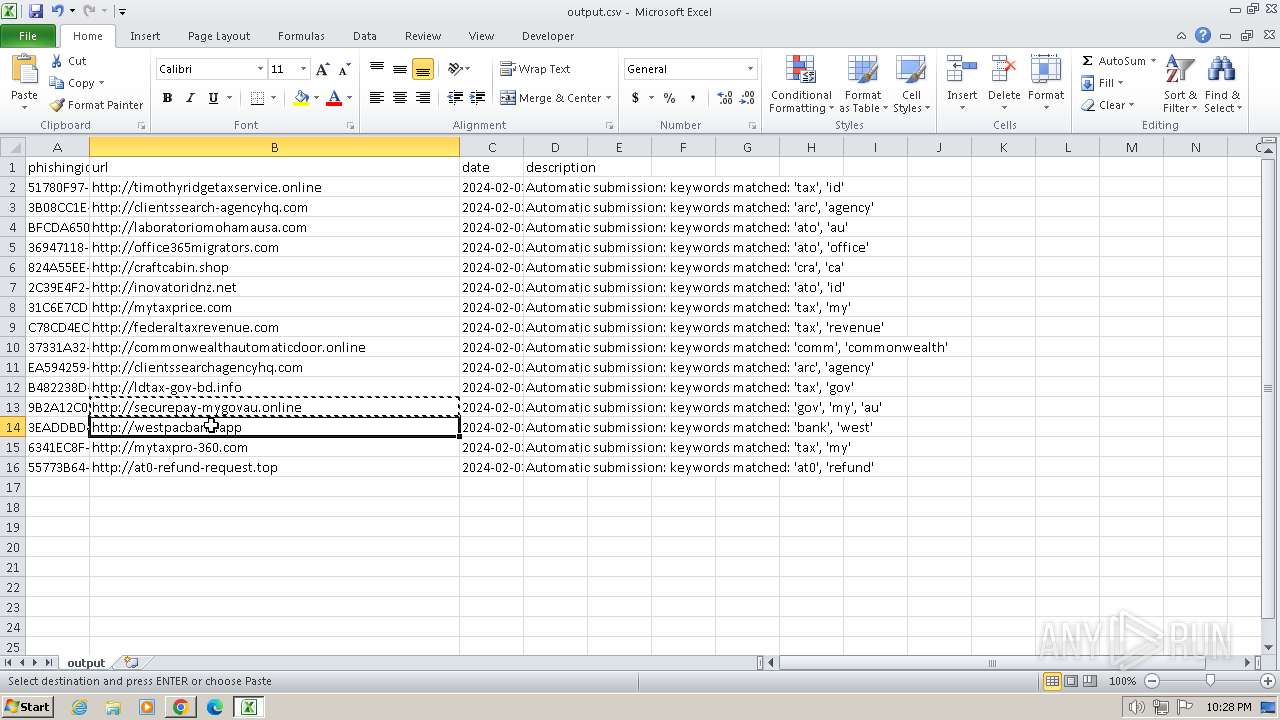Expand the Merge & Center dropdown arrow
This screenshot has width=1280, height=720.
(609, 98)
